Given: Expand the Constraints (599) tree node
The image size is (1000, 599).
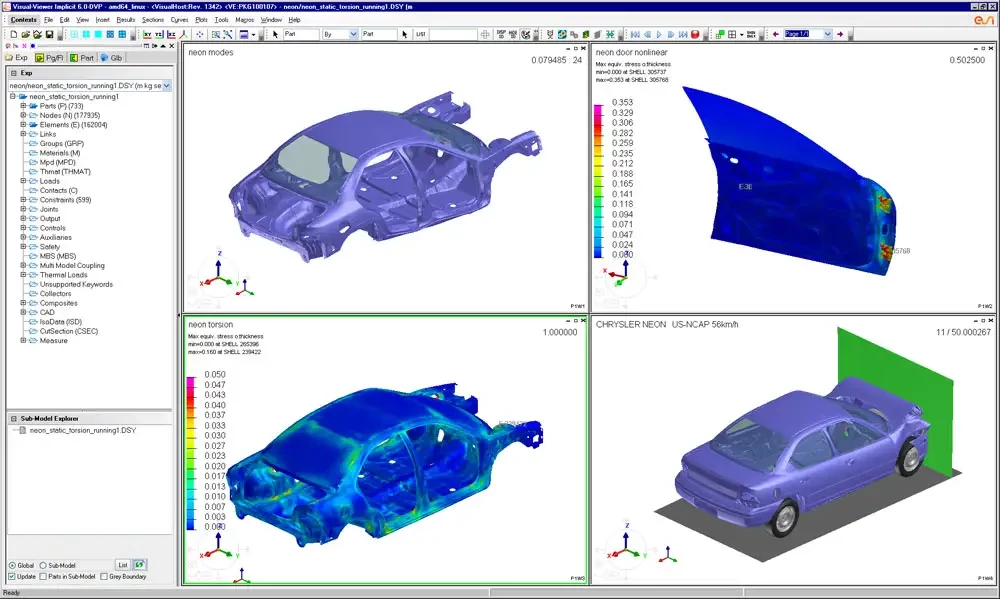Looking at the screenshot, I should [23, 200].
